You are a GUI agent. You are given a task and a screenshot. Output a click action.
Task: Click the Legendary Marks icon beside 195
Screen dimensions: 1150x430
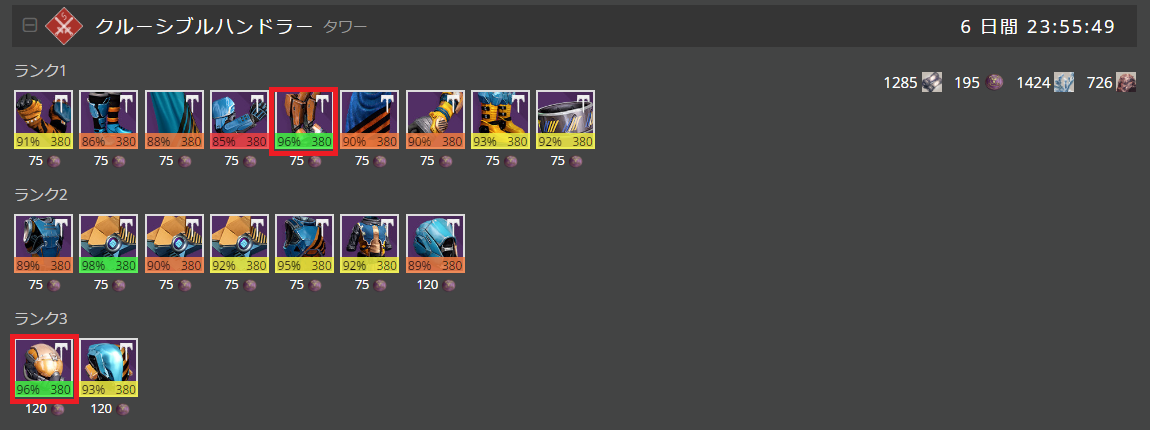coord(994,82)
